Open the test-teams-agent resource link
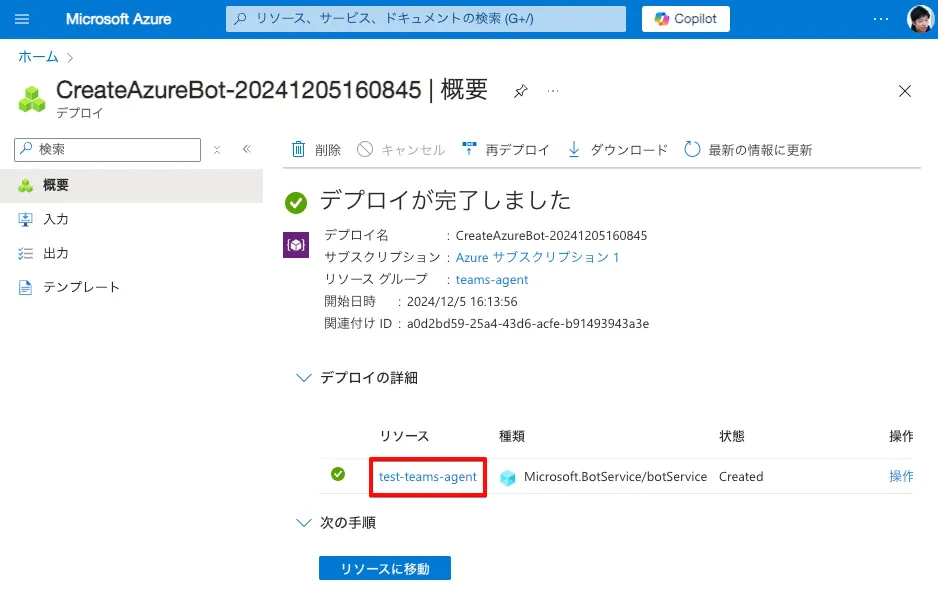The height and width of the screenshot is (595, 938). tap(428, 477)
